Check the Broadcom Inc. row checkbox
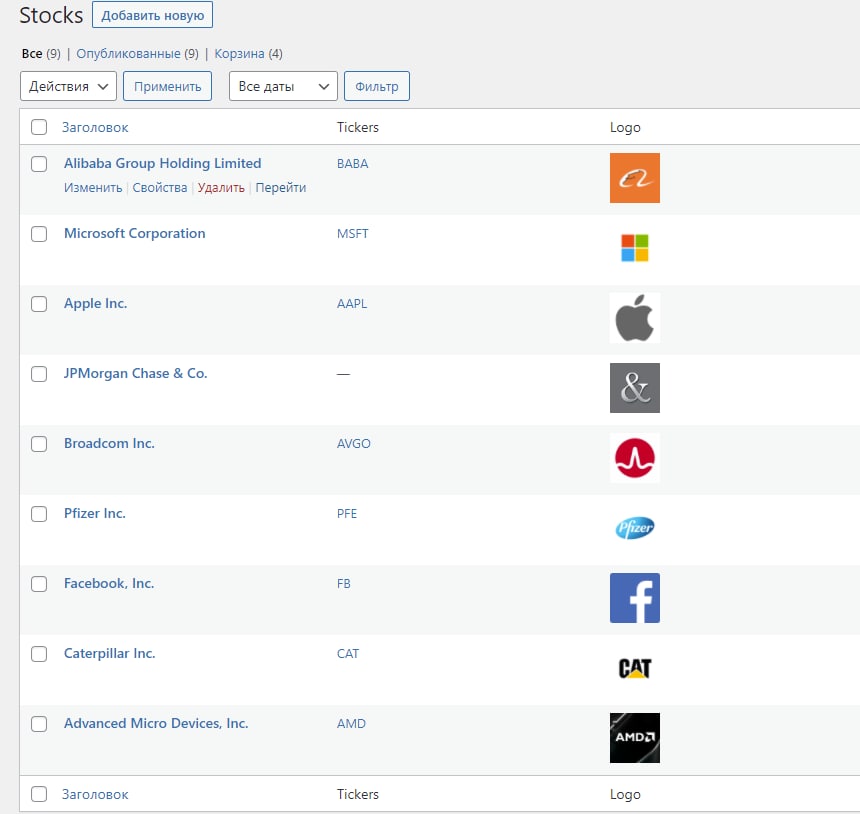 (x=39, y=444)
